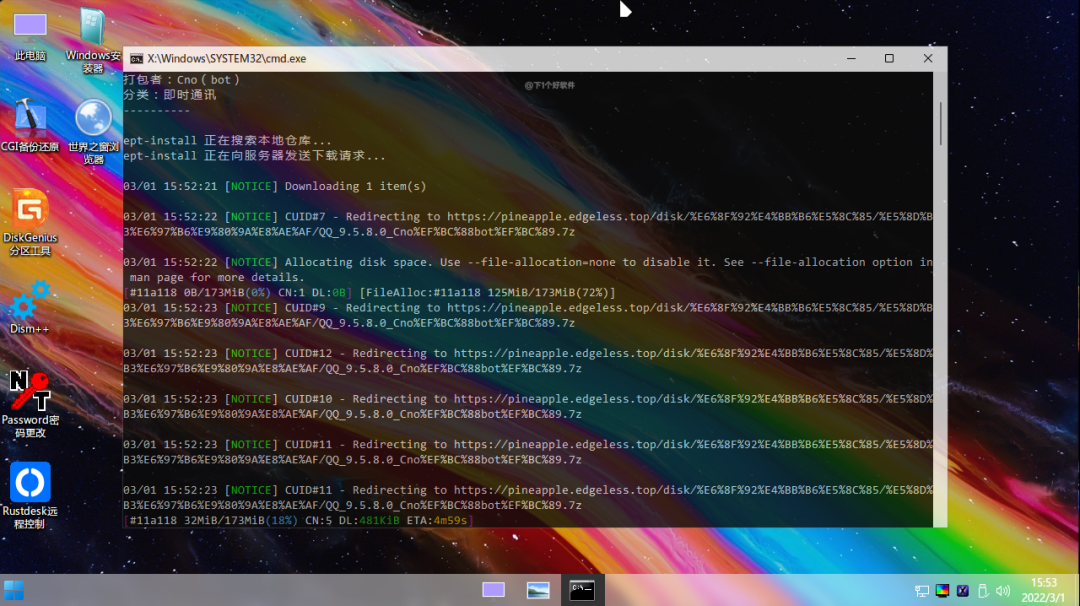Click the volume speaker tray icon
Screen dimensions: 1080x606
[x=1001, y=591]
